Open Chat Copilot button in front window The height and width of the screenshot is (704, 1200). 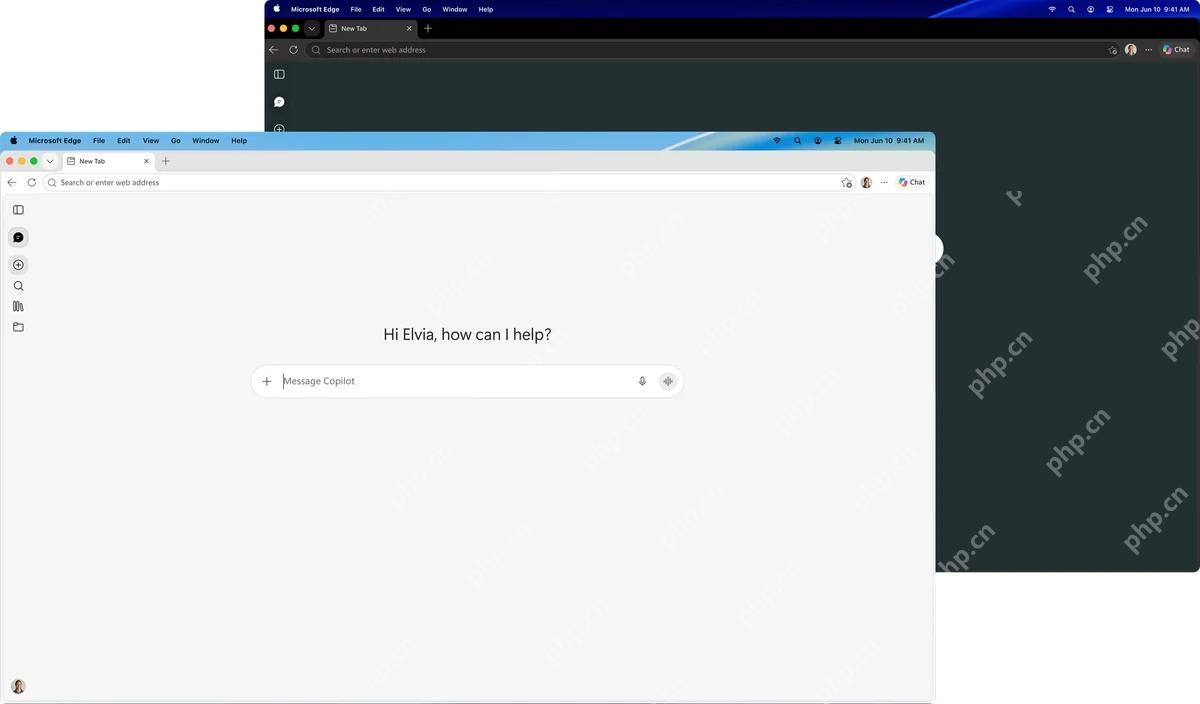[x=911, y=182]
